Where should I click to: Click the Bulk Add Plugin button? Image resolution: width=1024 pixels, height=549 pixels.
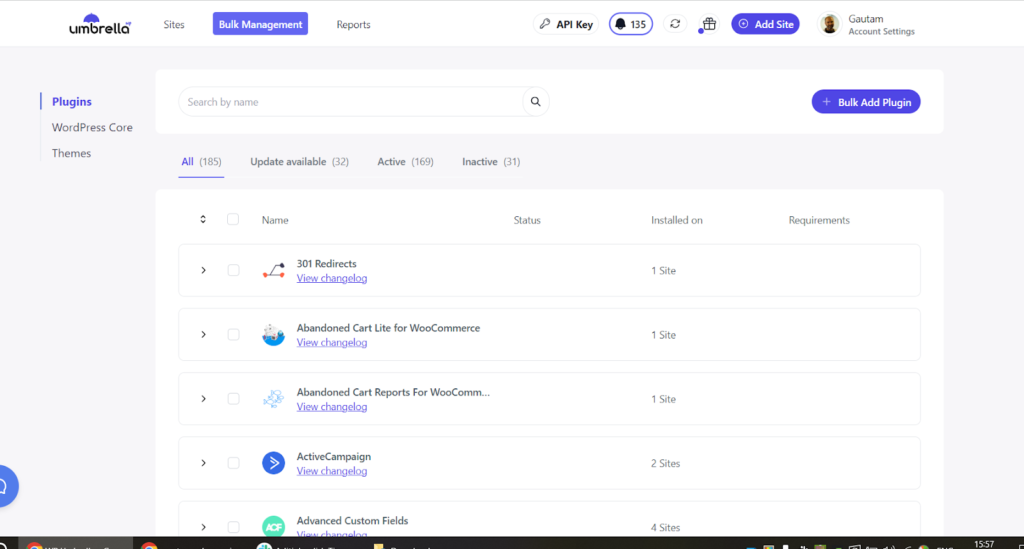tap(865, 102)
